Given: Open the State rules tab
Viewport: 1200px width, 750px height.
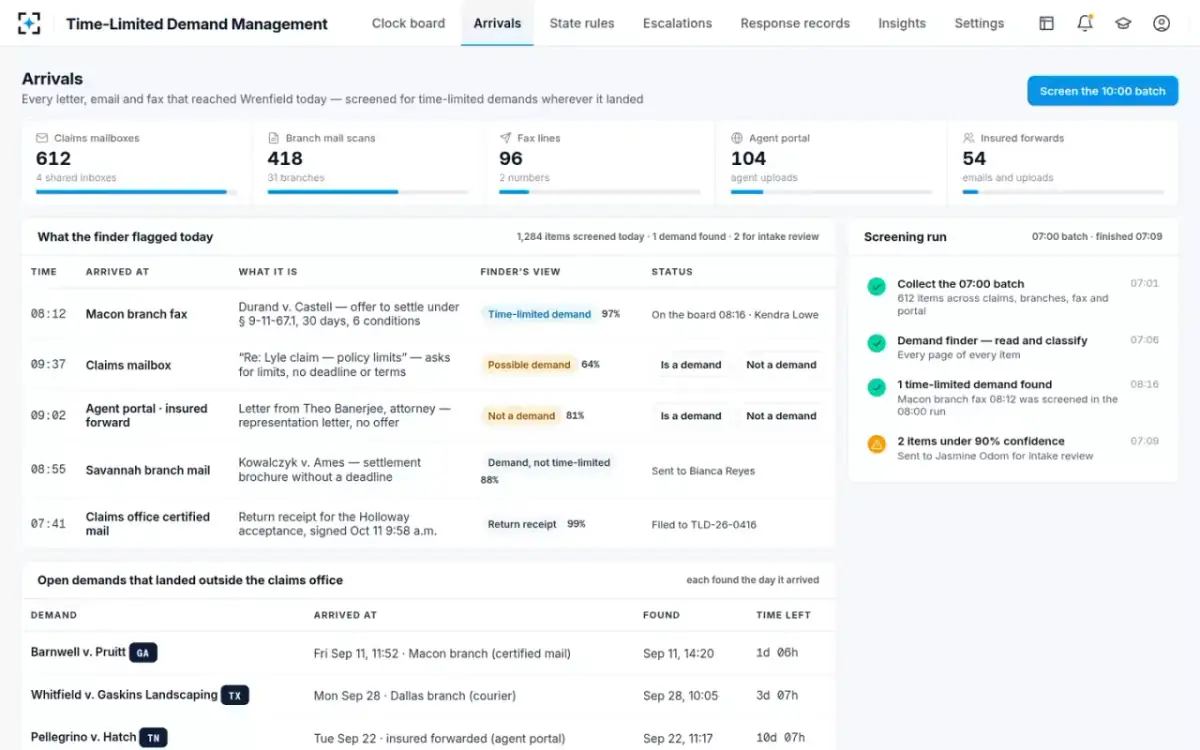Looking at the screenshot, I should [582, 23].
